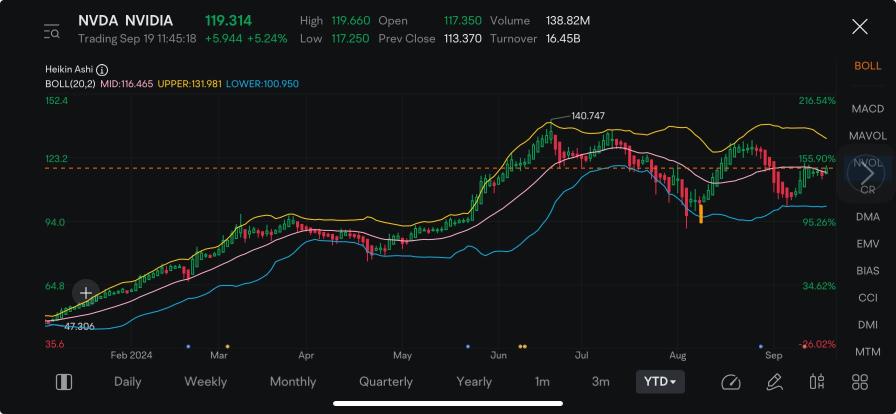Select the 3m interval button
This screenshot has height=414, width=896.
pos(600,382)
